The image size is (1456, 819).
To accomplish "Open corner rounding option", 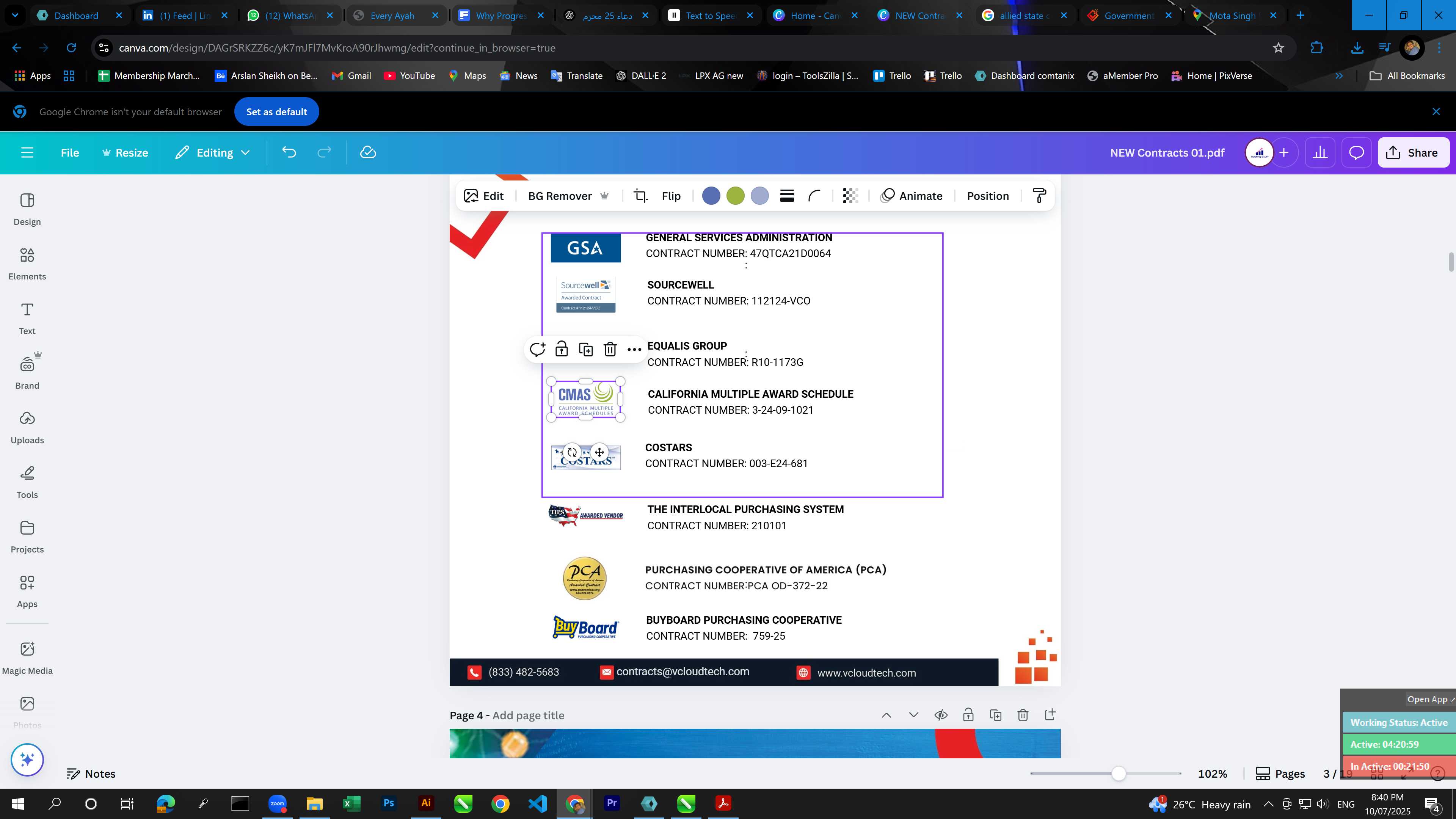I will point(814,196).
